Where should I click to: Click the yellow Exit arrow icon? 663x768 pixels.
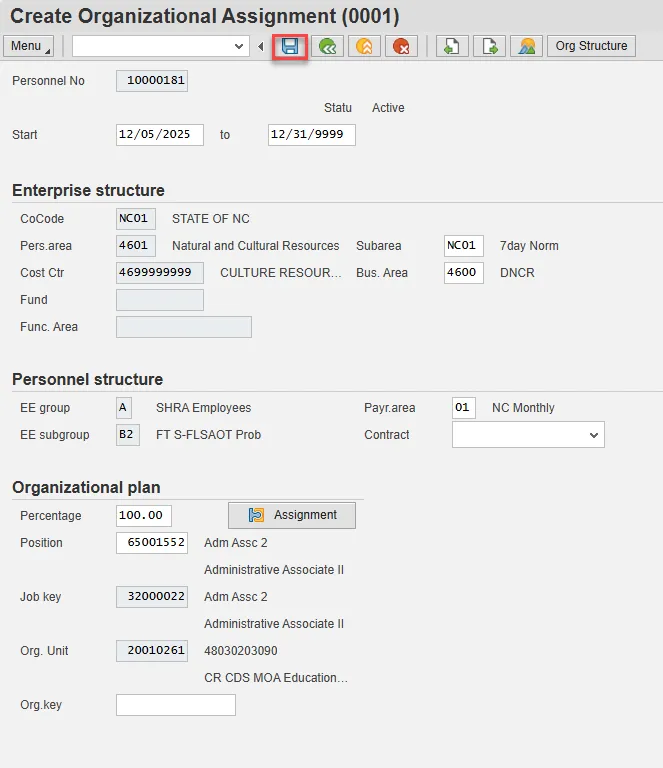click(364, 46)
